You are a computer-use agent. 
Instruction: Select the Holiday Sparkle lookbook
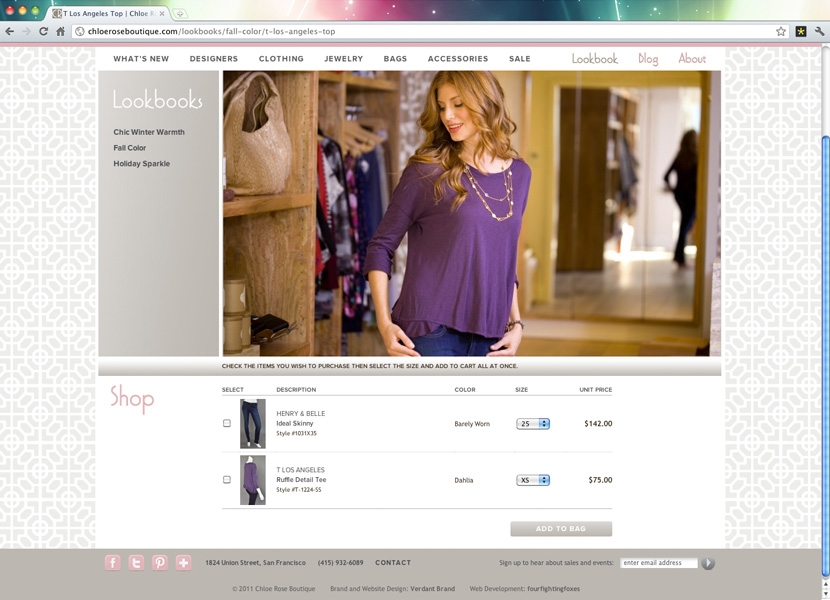141,164
